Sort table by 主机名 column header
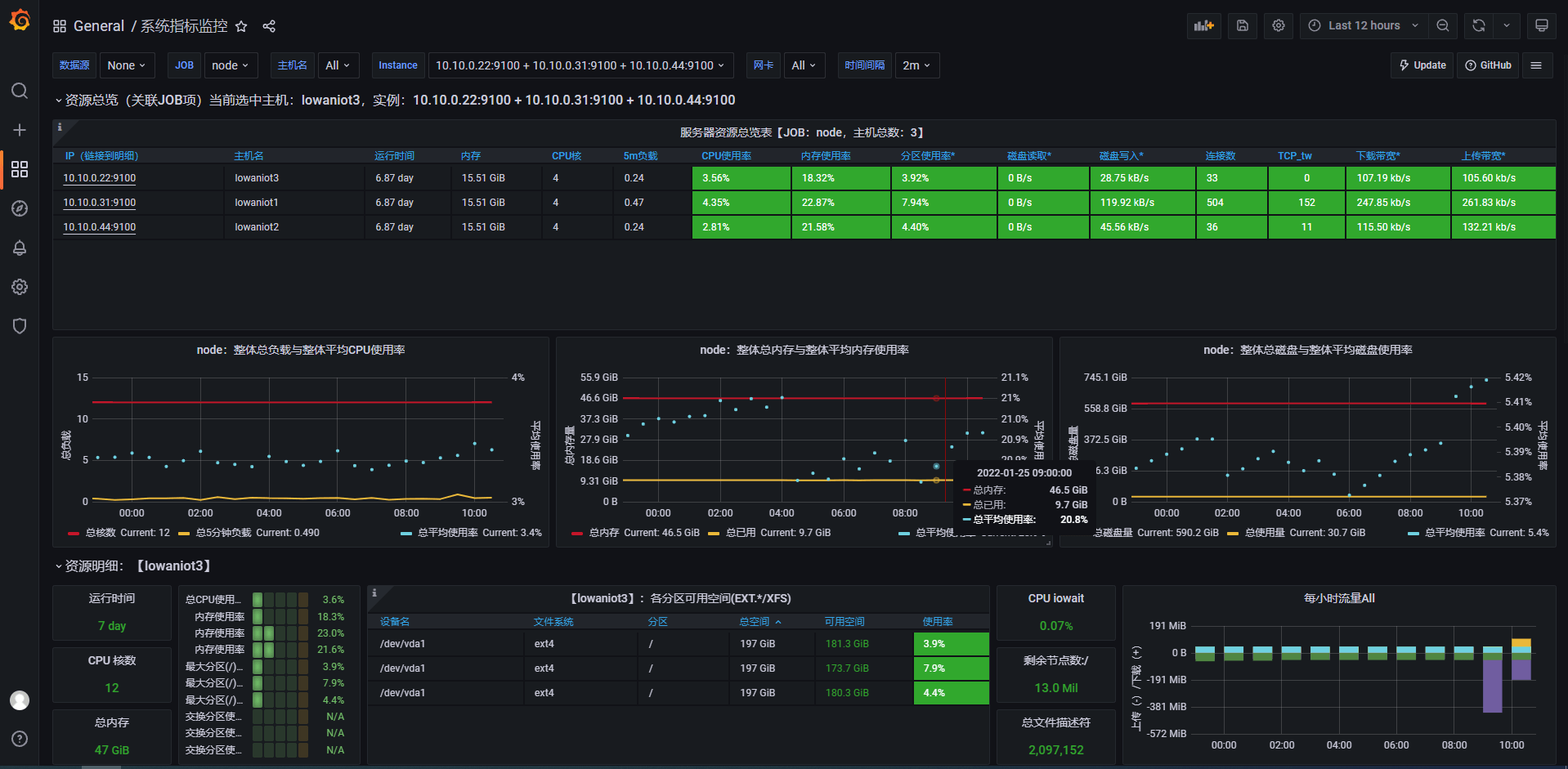The height and width of the screenshot is (769, 1568). (x=249, y=156)
